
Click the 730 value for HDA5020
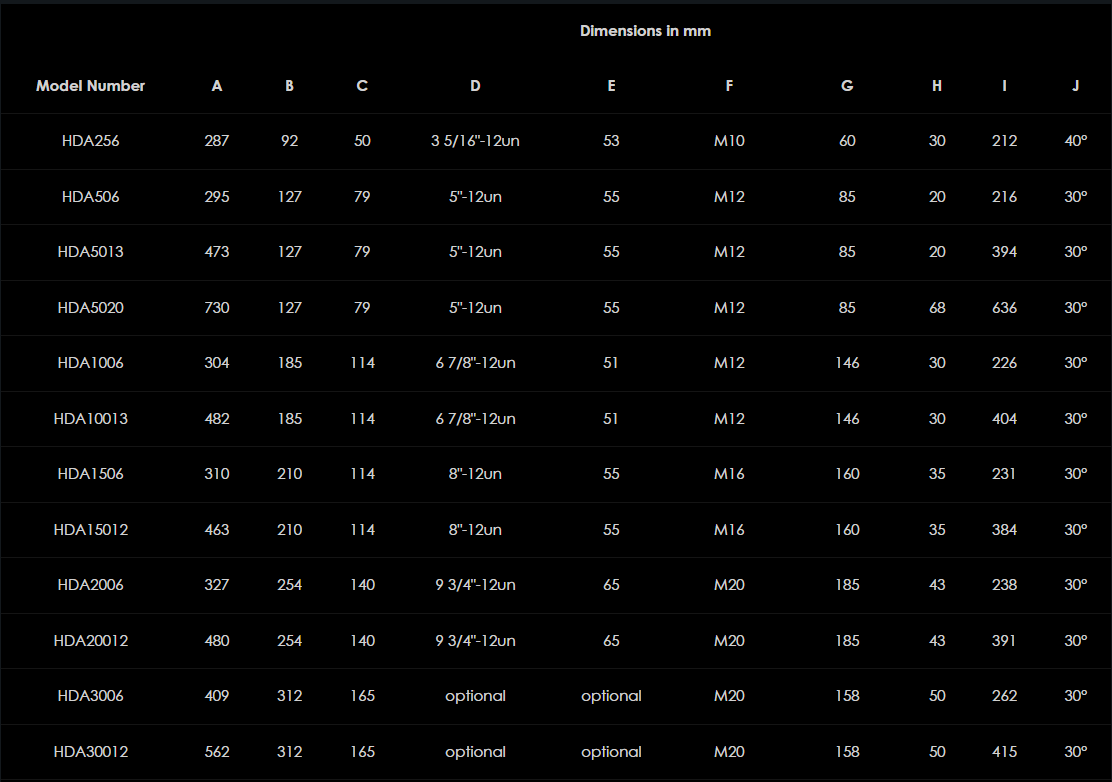point(217,308)
